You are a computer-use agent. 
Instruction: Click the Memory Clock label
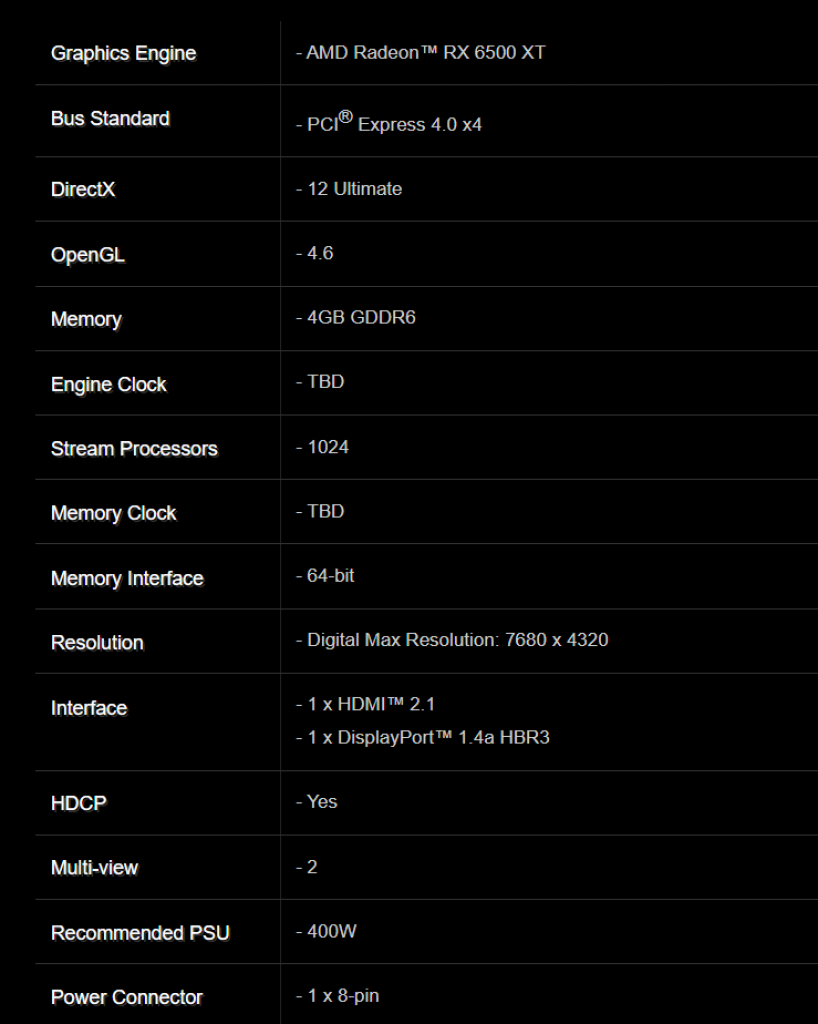[114, 513]
